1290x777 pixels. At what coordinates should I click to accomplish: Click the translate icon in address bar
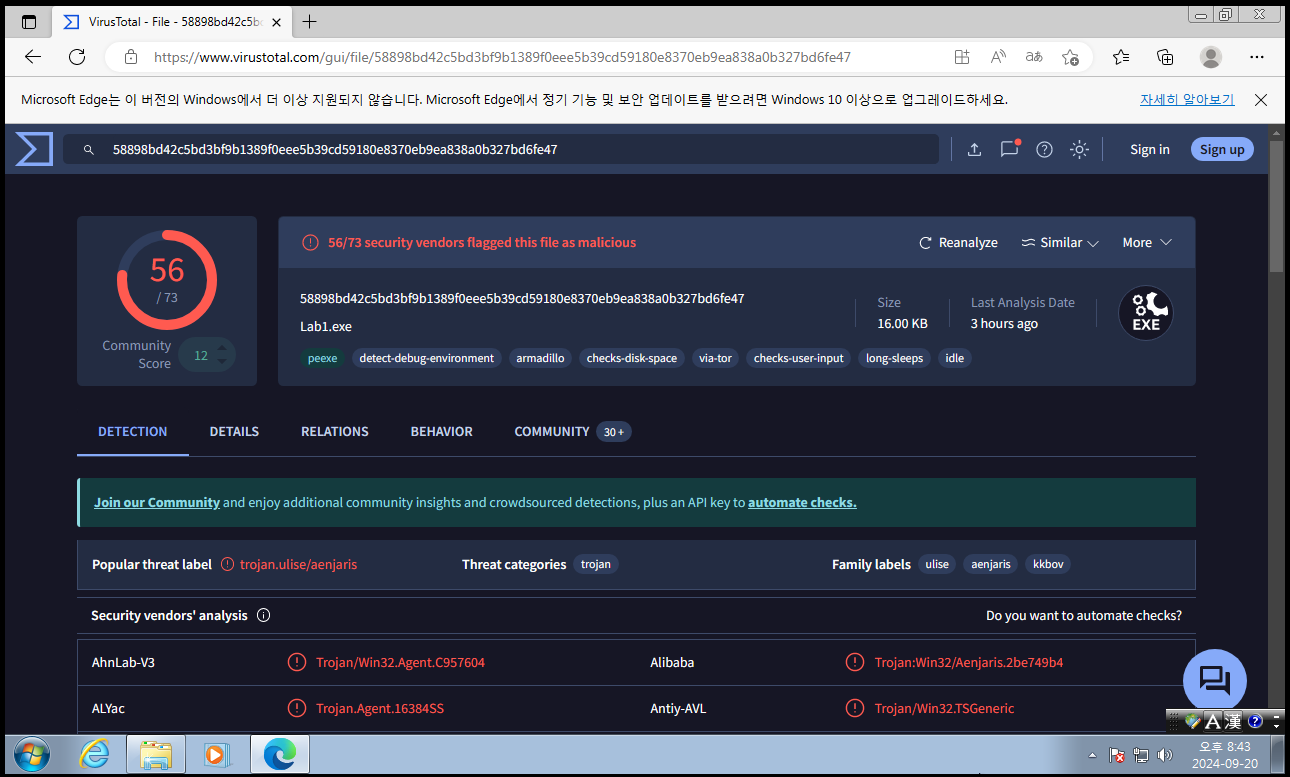point(1034,57)
